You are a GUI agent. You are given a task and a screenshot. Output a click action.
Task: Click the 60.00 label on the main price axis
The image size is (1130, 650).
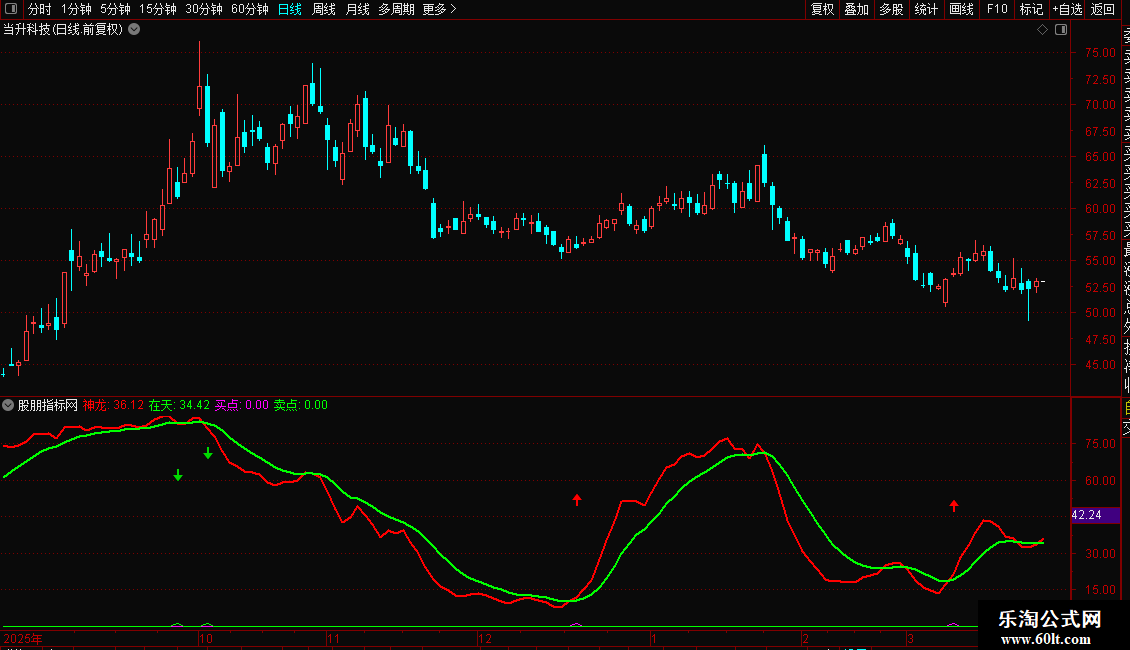click(x=1100, y=209)
